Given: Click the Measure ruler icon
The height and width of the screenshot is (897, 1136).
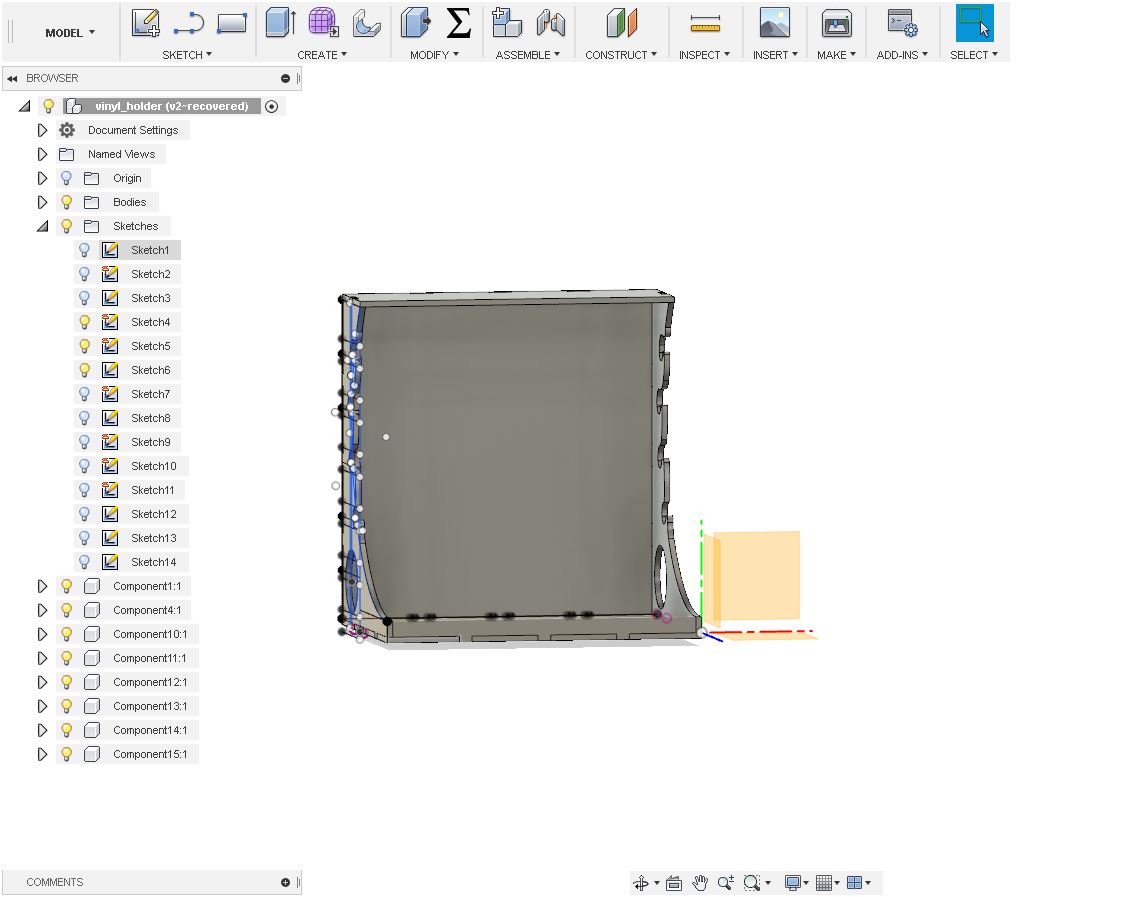Looking at the screenshot, I should coord(705,23).
